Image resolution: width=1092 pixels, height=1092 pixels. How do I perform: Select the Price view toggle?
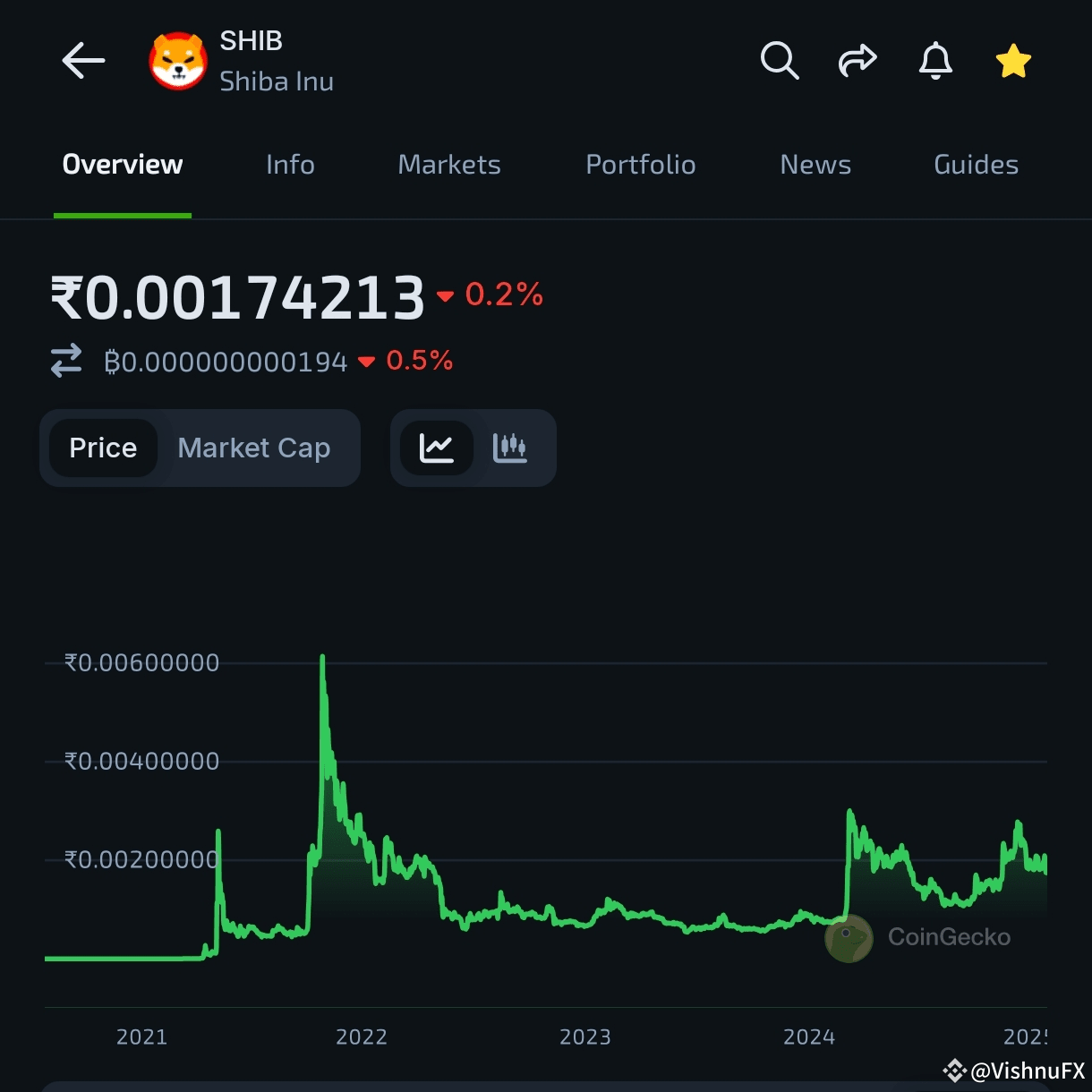pos(103,448)
